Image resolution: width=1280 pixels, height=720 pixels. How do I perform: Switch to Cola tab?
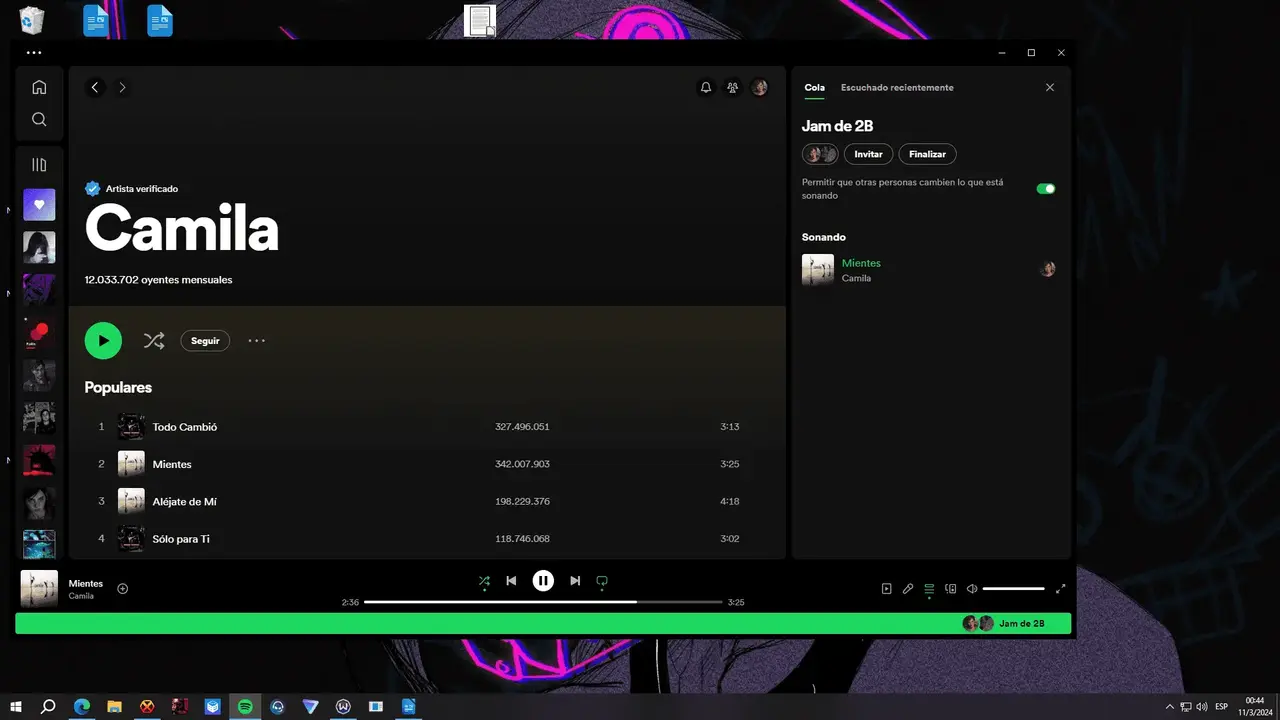click(815, 88)
